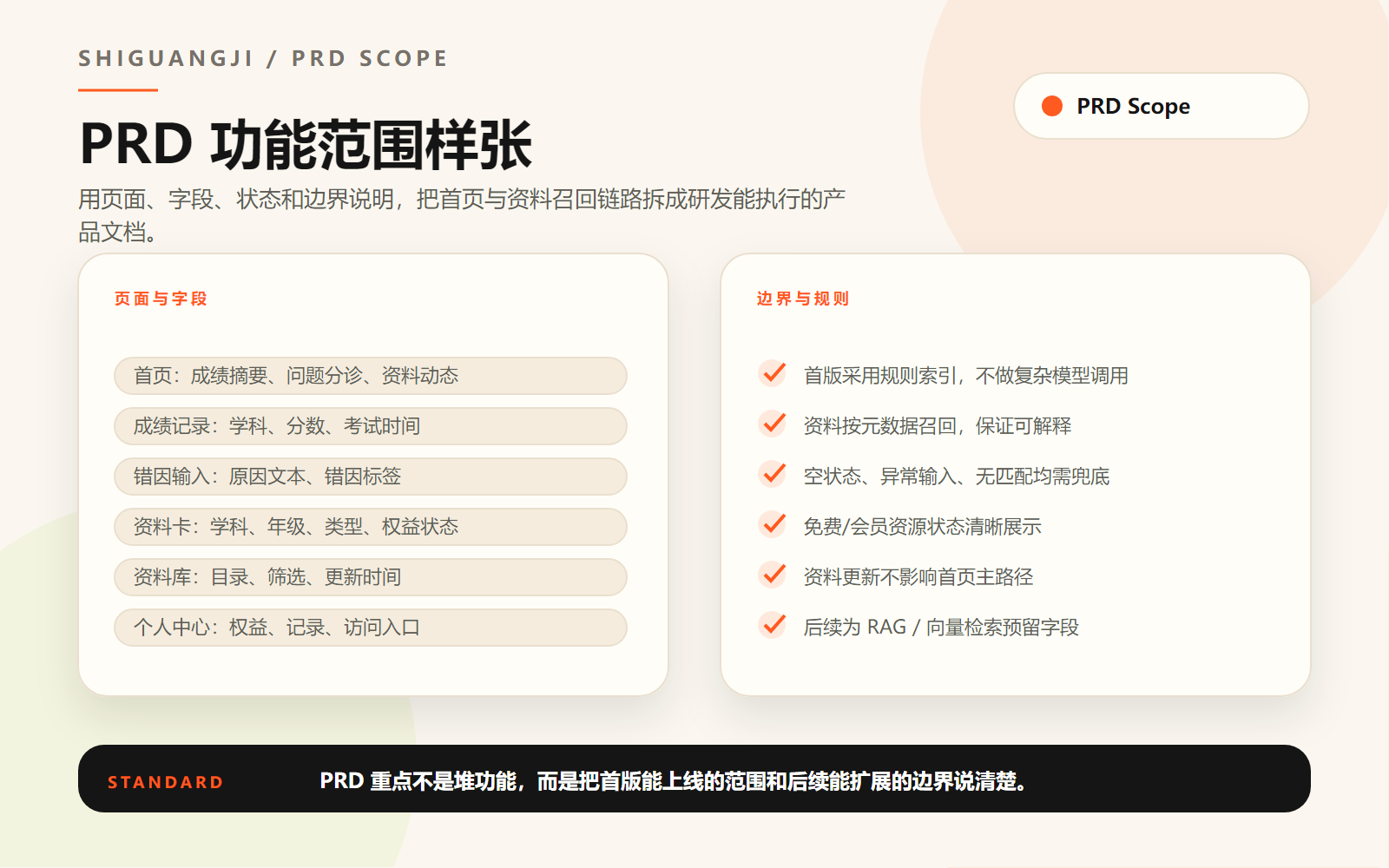Click the PRD 功能范围样张 title
This screenshot has height=868, width=1389.
click(306, 144)
